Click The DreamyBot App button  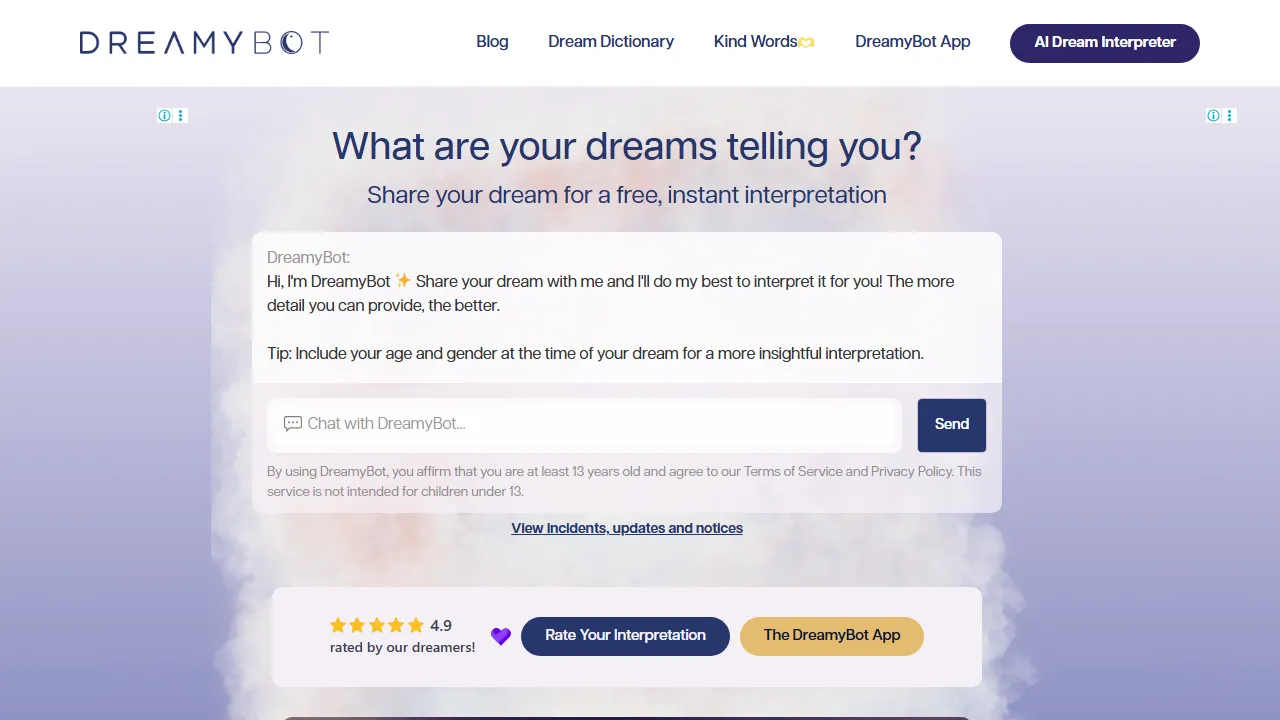(831, 636)
